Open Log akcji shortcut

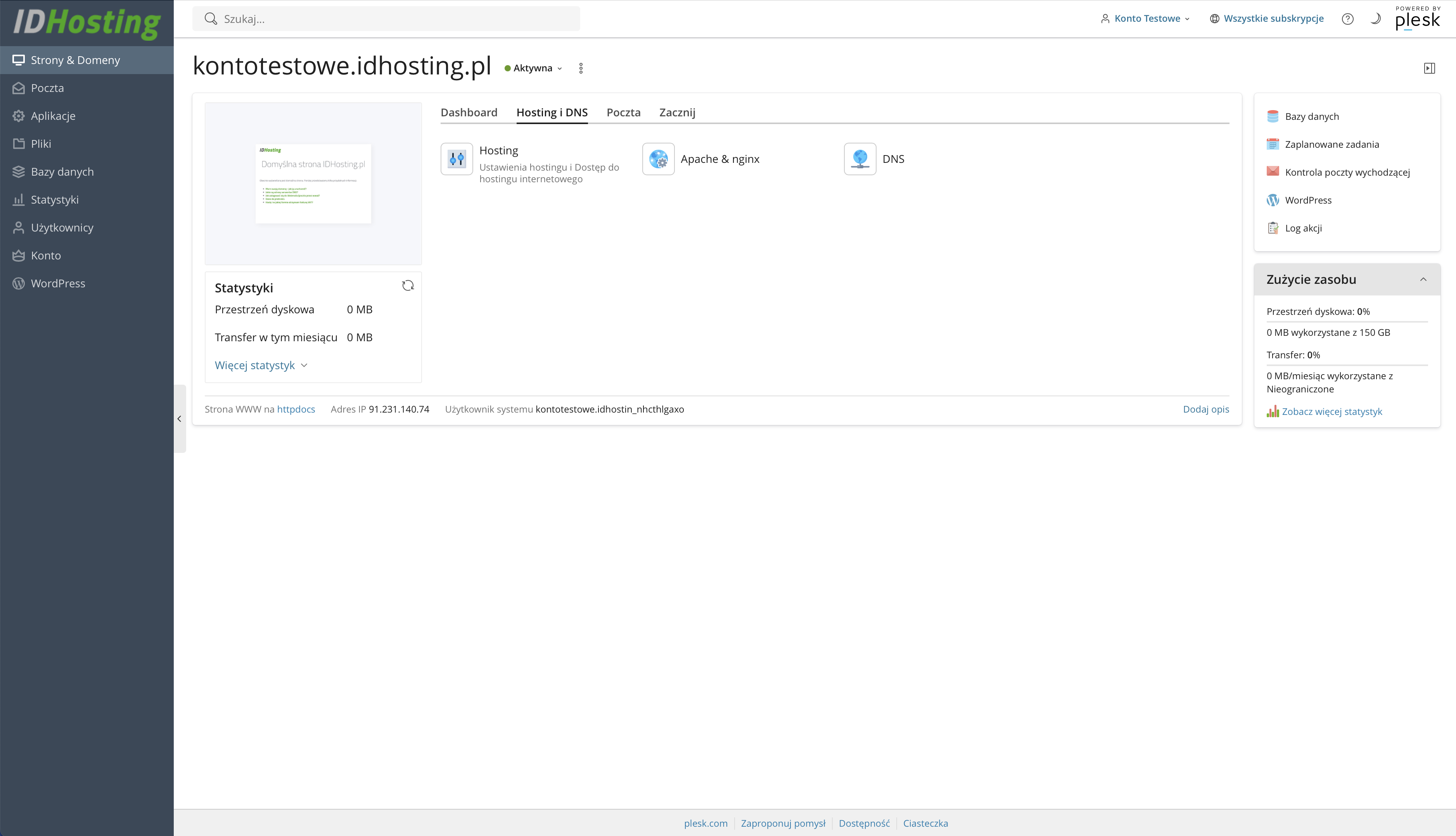pos(1303,228)
